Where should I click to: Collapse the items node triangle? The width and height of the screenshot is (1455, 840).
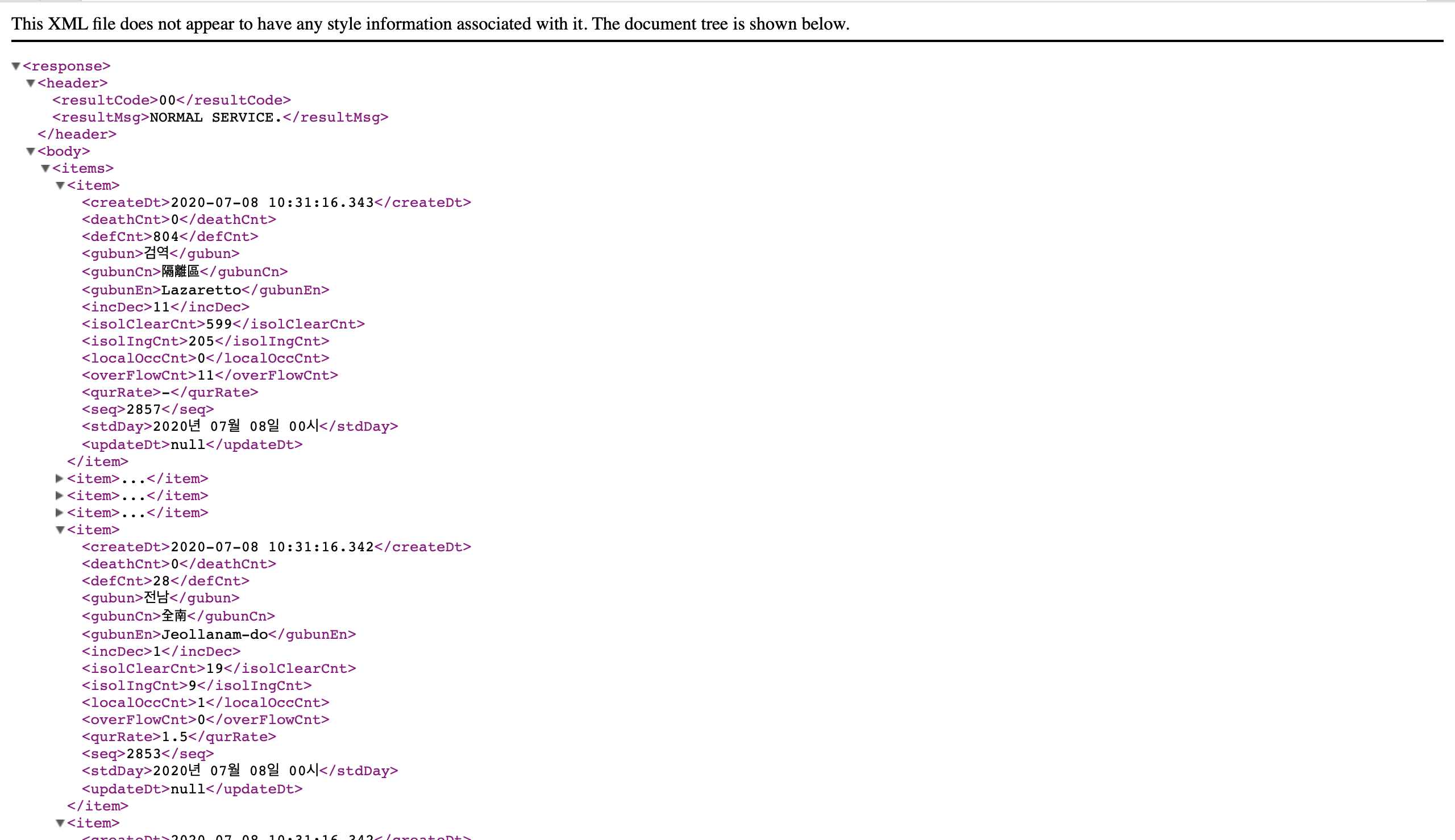pos(45,168)
